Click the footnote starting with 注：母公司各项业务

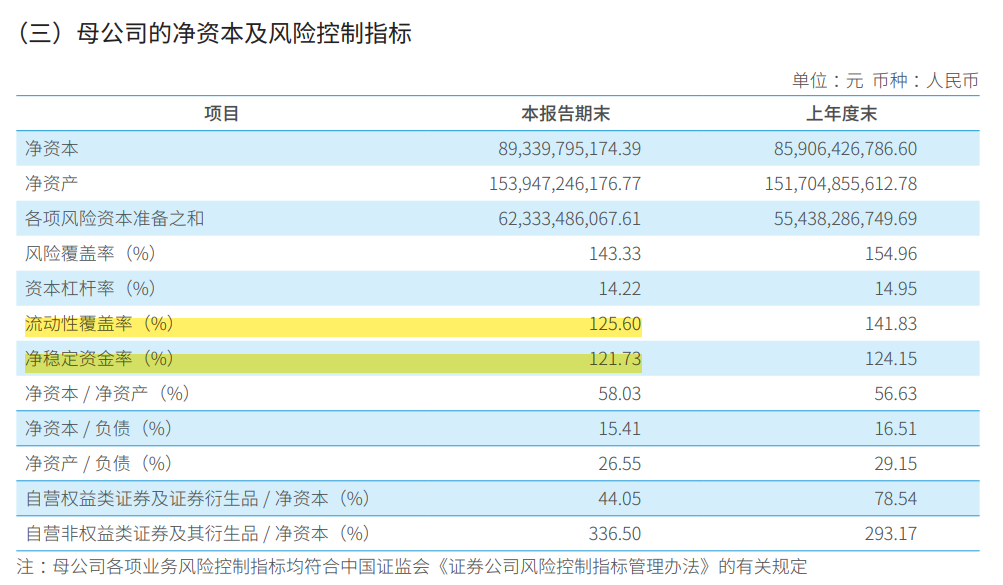point(412,566)
